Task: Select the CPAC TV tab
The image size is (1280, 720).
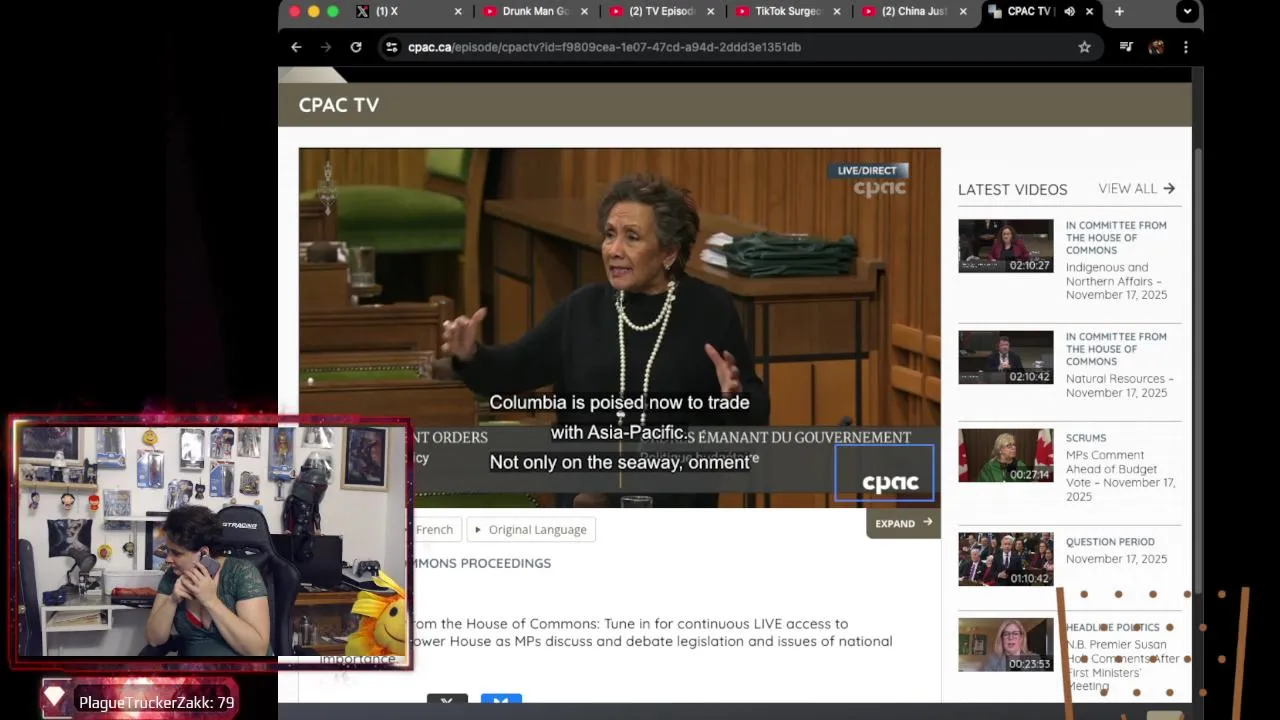Action: [1028, 11]
